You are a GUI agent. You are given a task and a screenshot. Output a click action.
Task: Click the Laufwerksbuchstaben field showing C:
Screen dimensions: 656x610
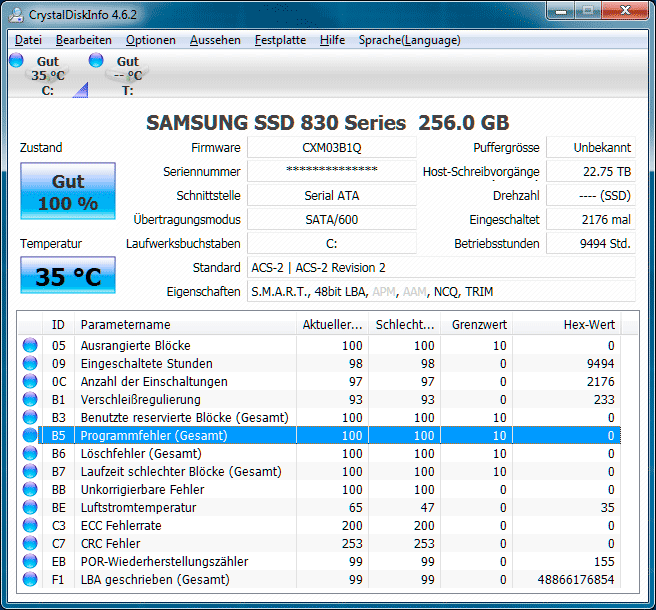332,243
